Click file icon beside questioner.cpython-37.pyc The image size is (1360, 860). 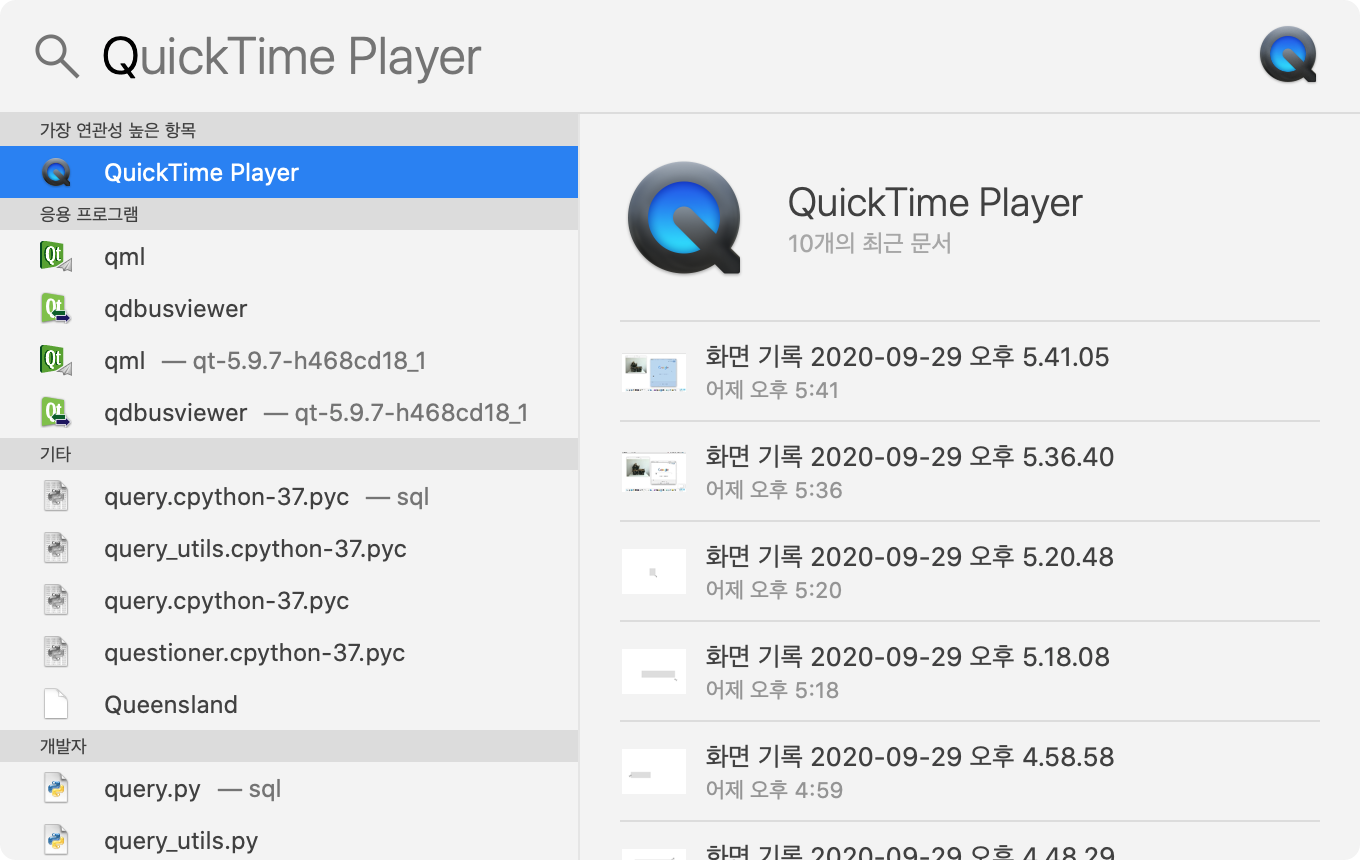coord(56,652)
